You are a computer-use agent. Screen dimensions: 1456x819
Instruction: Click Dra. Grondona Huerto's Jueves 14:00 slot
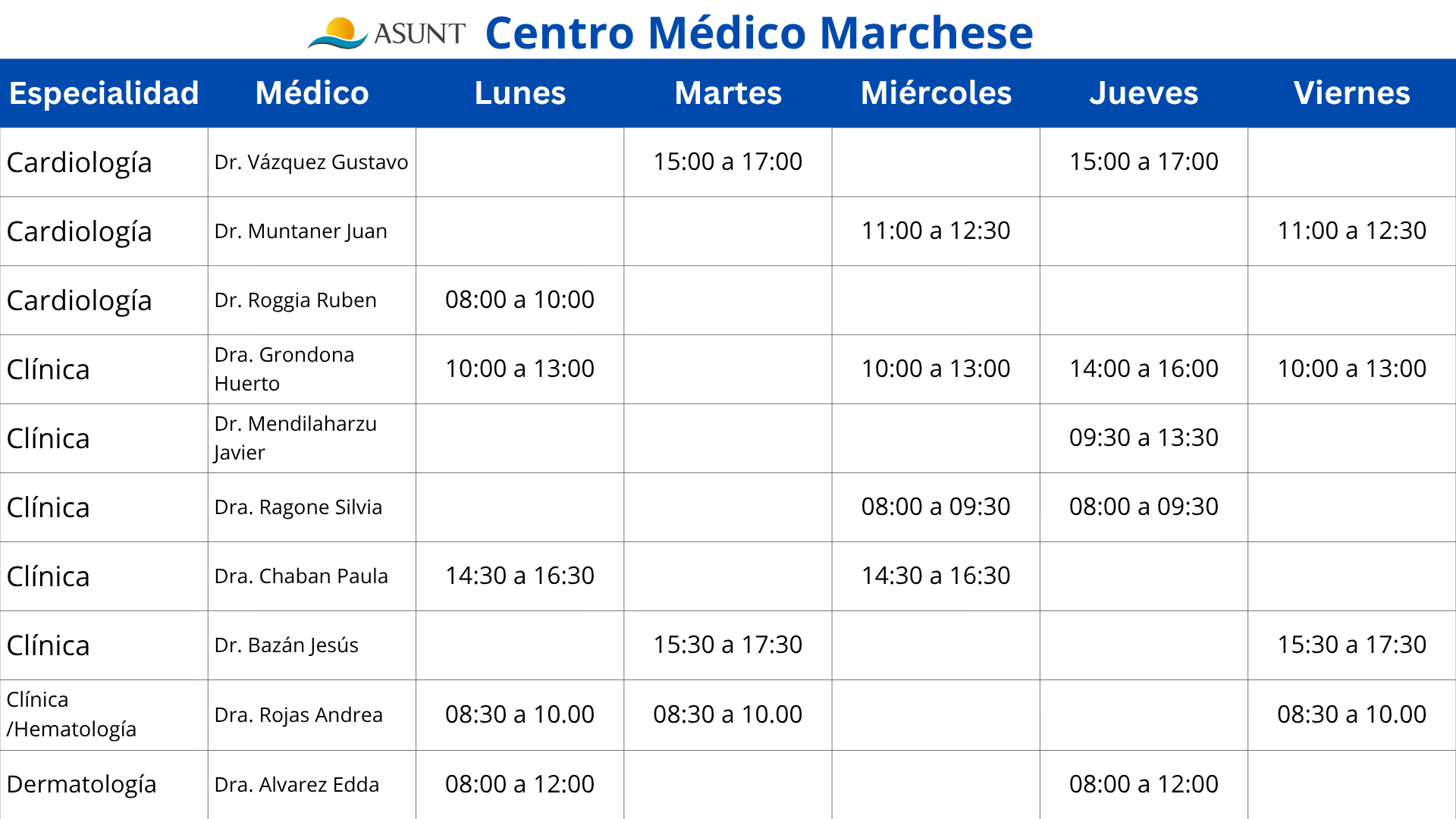click(1144, 369)
